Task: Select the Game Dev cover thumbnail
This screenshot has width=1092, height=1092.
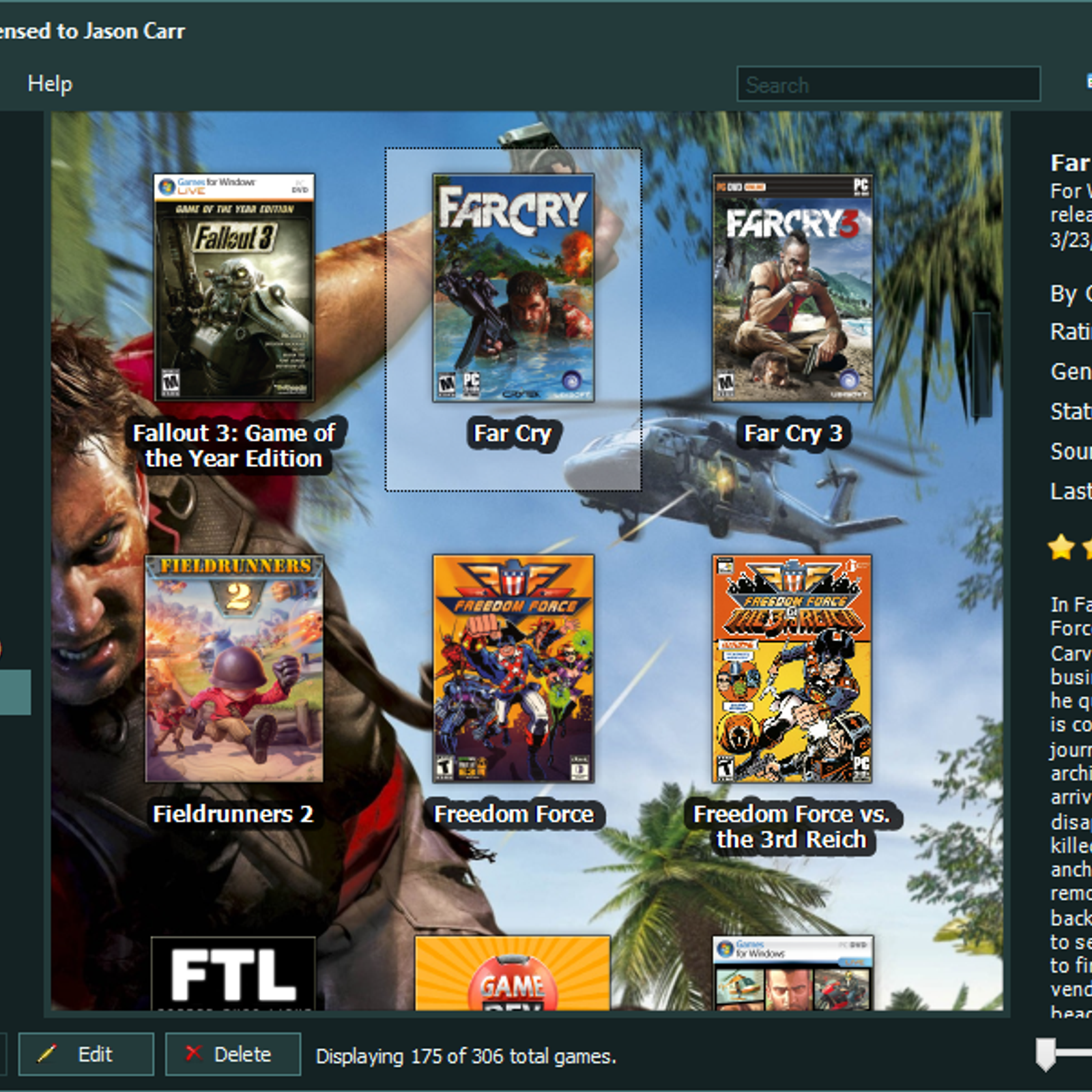Action: pos(513,973)
